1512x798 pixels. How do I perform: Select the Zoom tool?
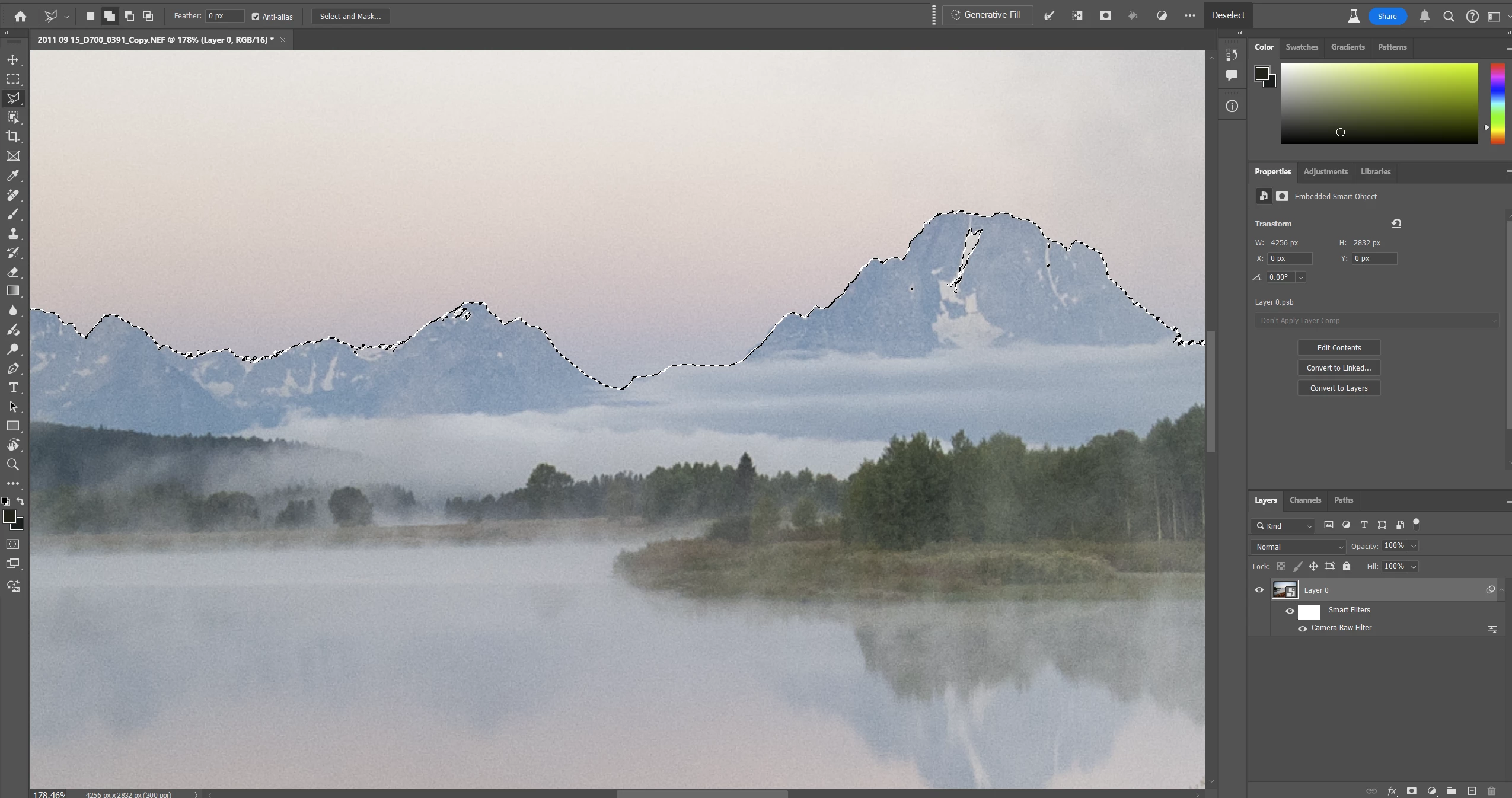[x=13, y=464]
